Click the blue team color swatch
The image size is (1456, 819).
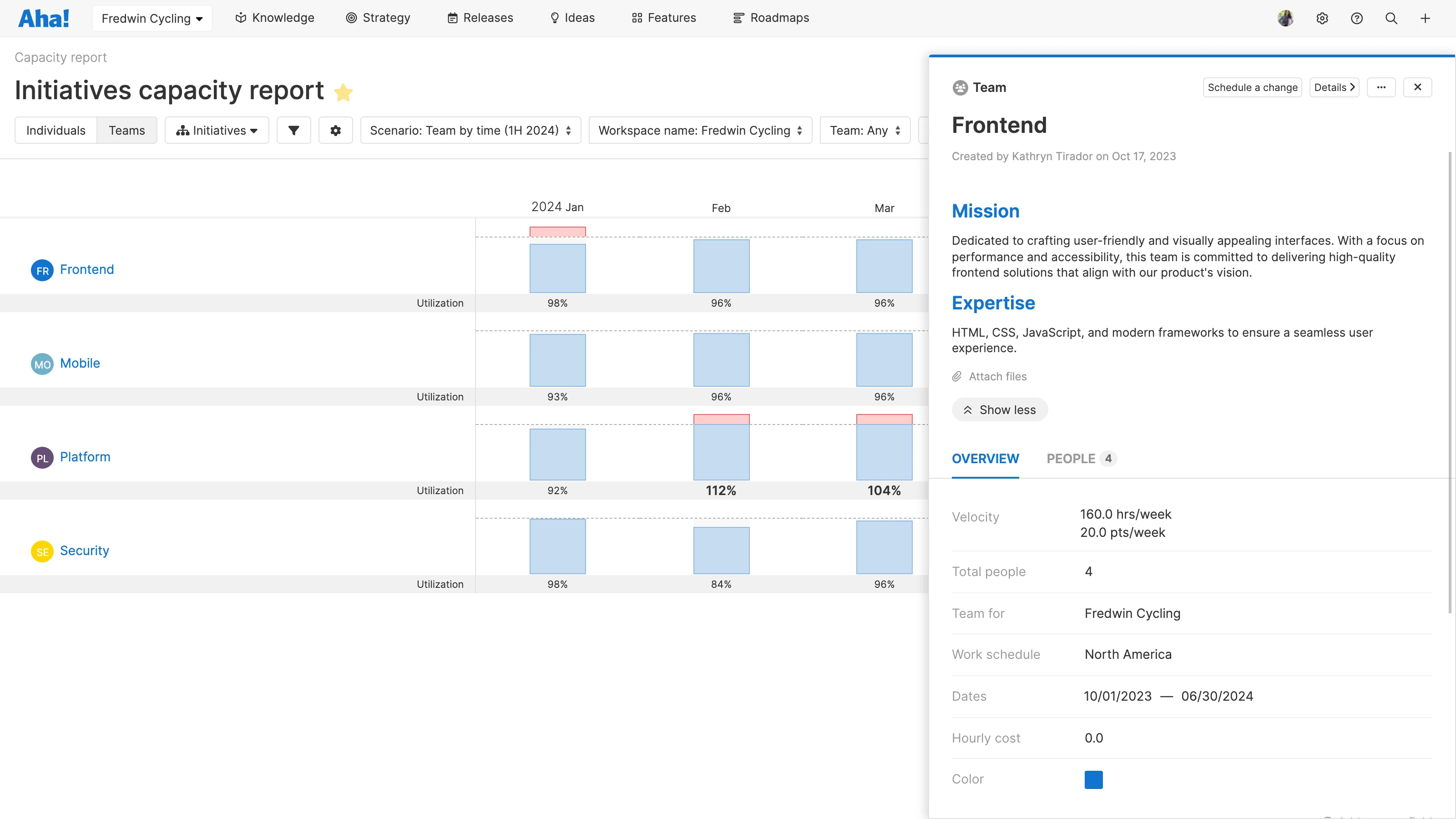(1094, 779)
